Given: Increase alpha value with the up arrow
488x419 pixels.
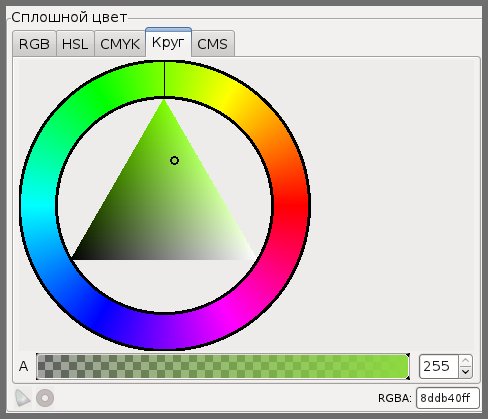Looking at the screenshot, I should coord(465,361).
